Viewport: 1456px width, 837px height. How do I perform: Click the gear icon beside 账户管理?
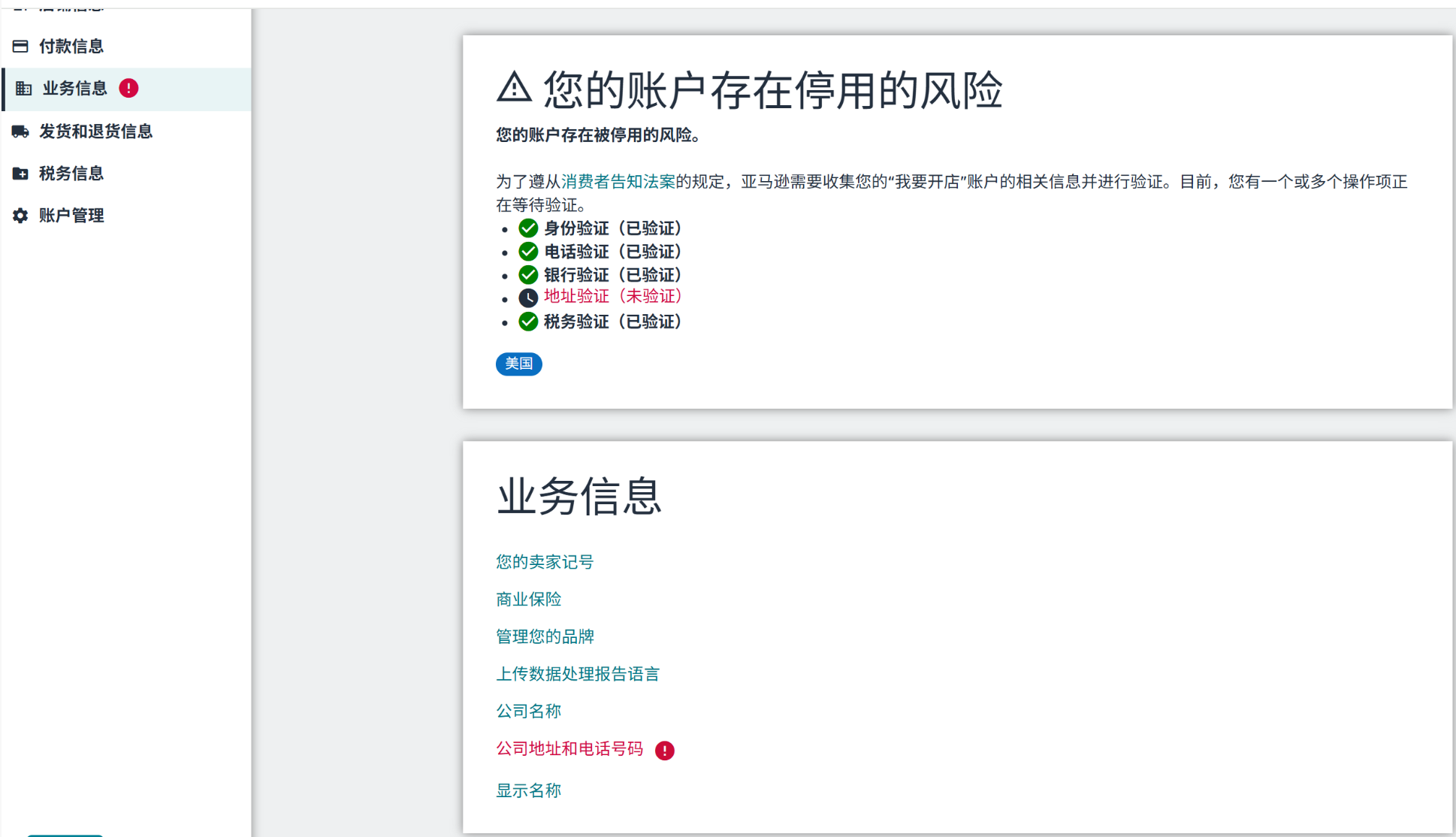(x=20, y=216)
